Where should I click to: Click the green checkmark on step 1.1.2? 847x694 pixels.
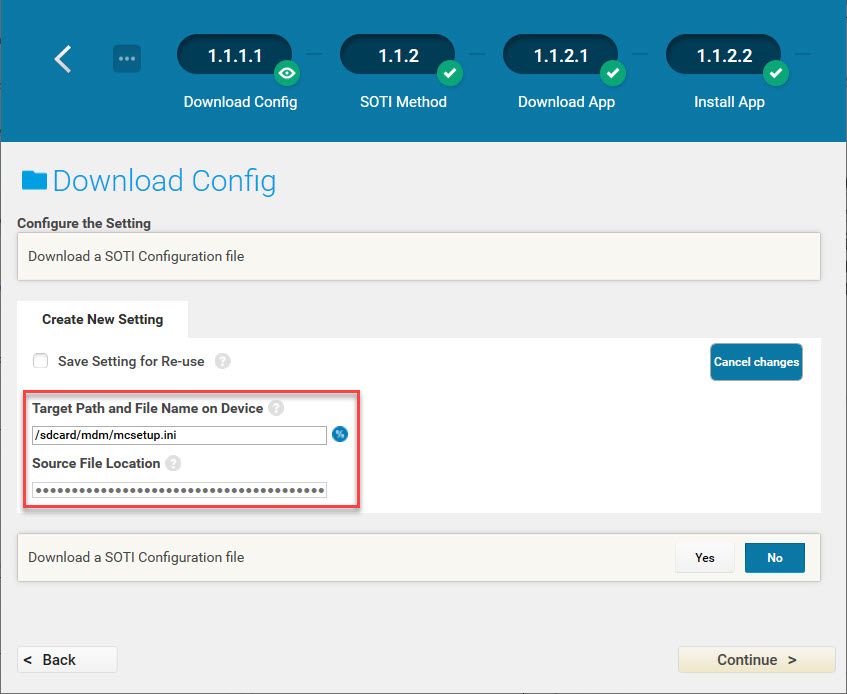[x=450, y=73]
